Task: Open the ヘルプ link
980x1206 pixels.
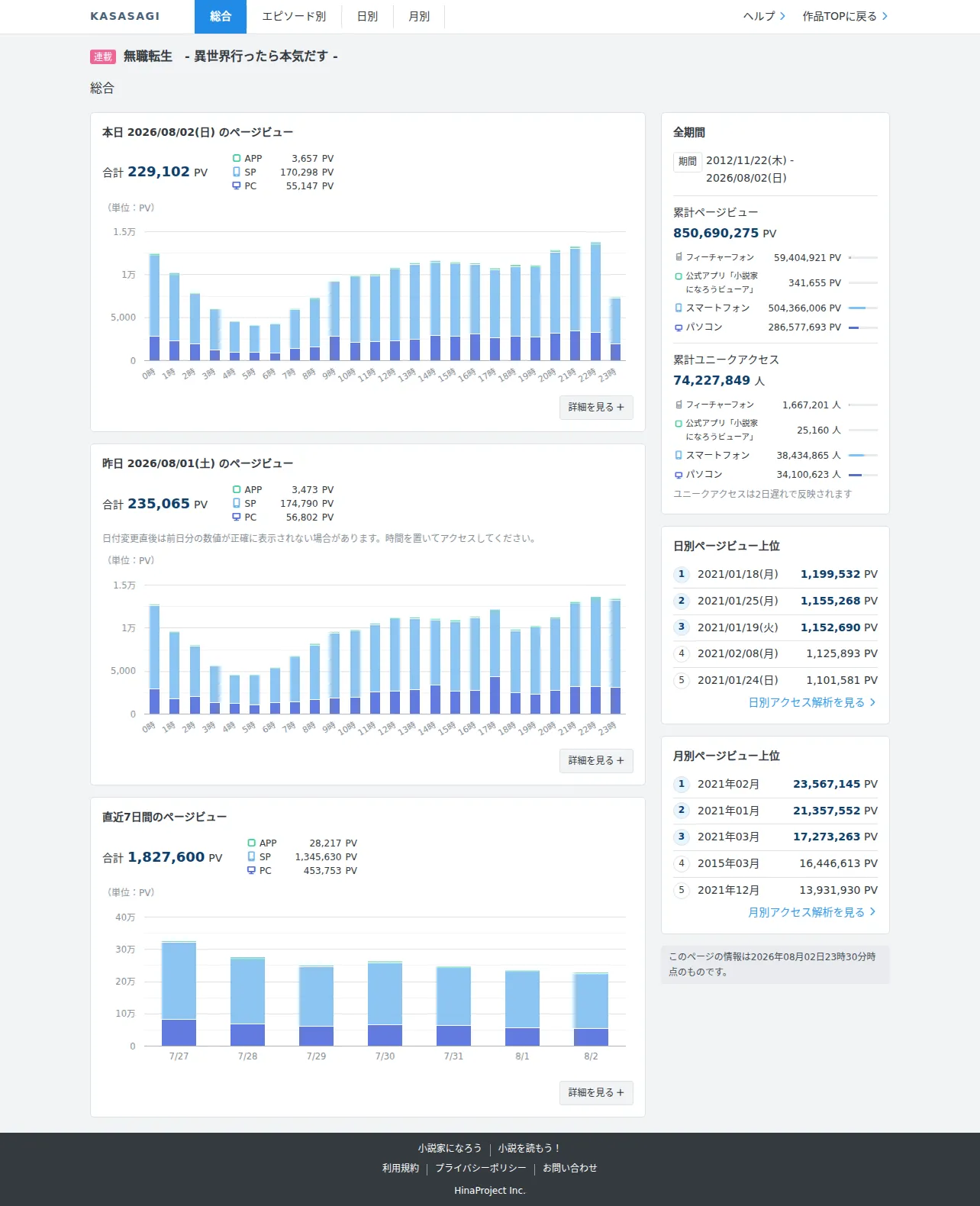Action: (x=764, y=16)
